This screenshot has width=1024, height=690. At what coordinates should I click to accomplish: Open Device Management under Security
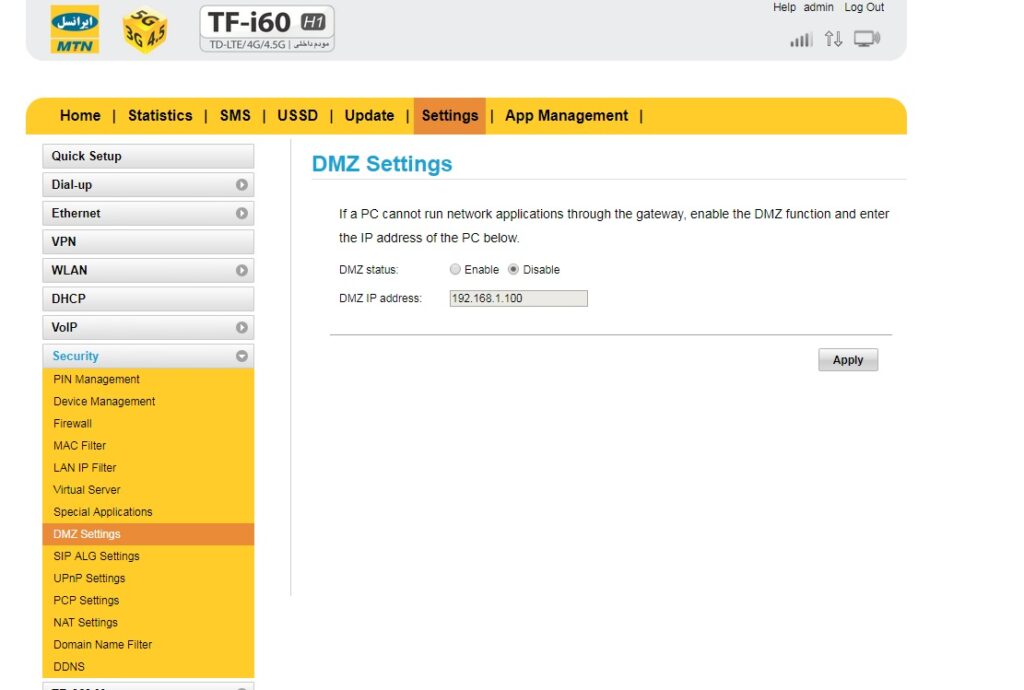[104, 401]
